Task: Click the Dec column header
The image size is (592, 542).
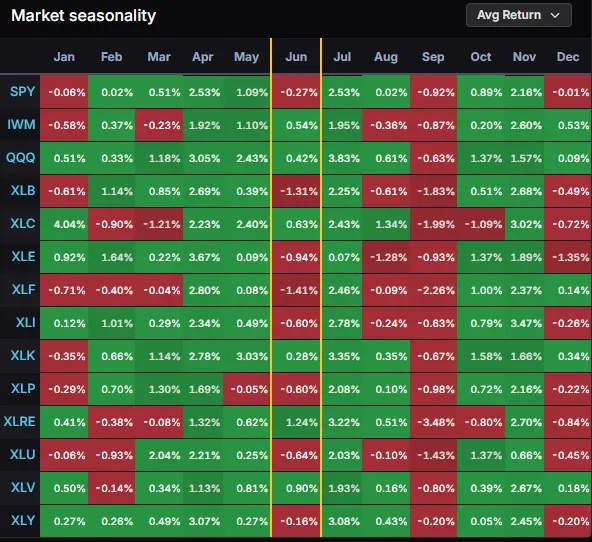Action: click(568, 57)
